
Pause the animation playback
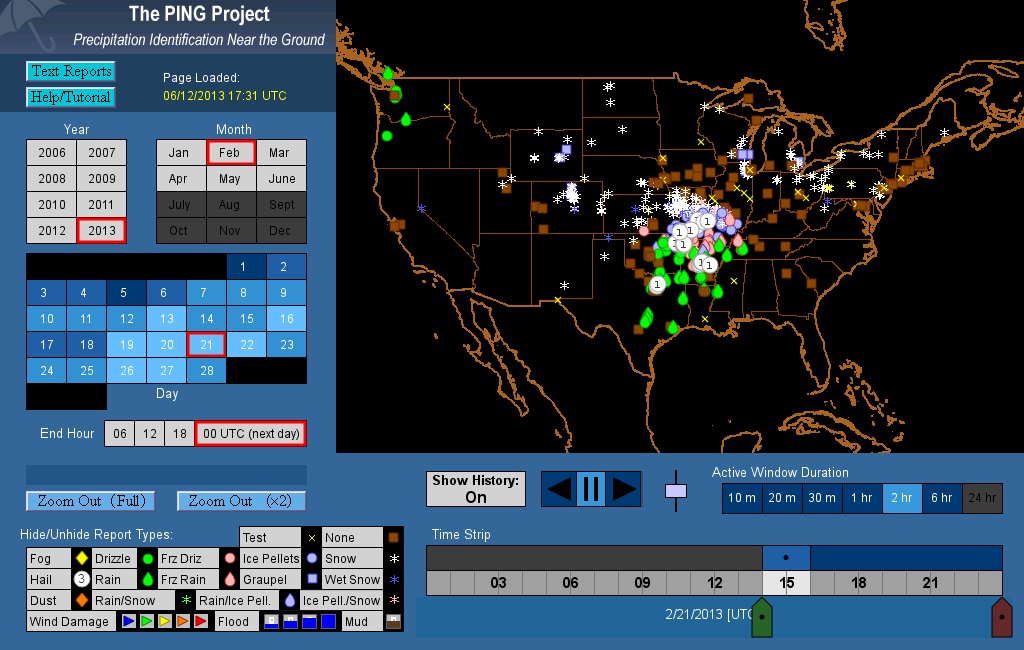coord(590,489)
